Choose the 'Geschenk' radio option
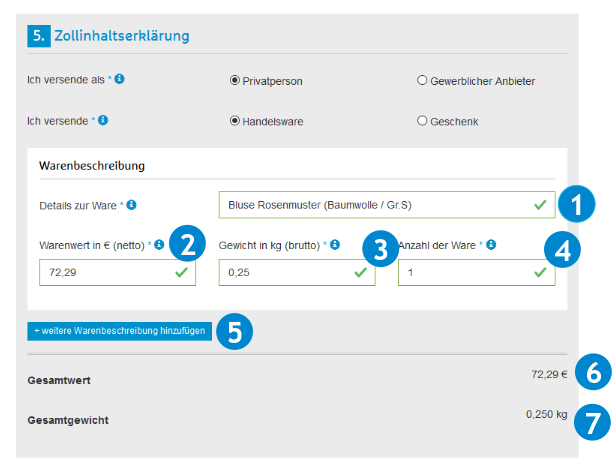The image size is (615, 476). click(422, 122)
